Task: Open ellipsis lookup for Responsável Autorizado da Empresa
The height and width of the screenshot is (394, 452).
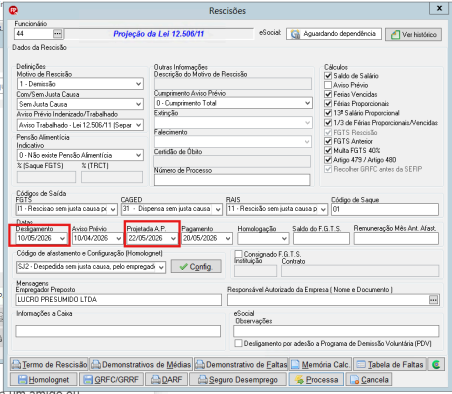Action: [433, 300]
